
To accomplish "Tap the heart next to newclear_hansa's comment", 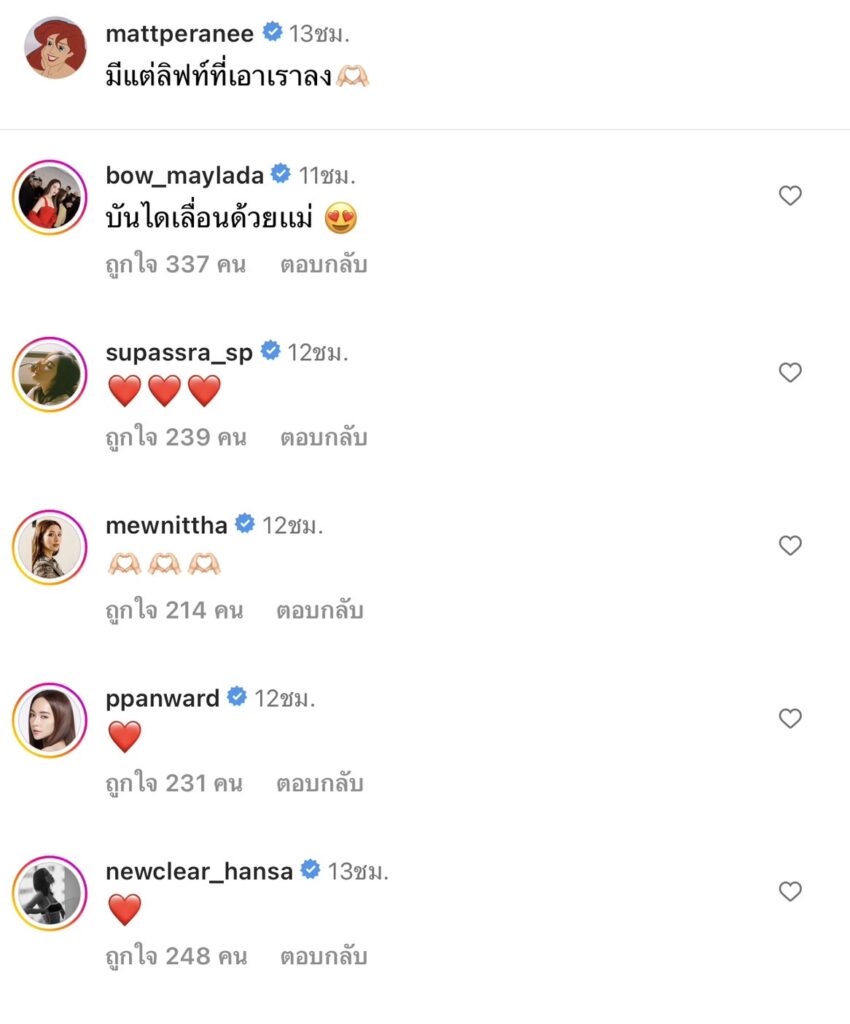I will click(x=790, y=891).
